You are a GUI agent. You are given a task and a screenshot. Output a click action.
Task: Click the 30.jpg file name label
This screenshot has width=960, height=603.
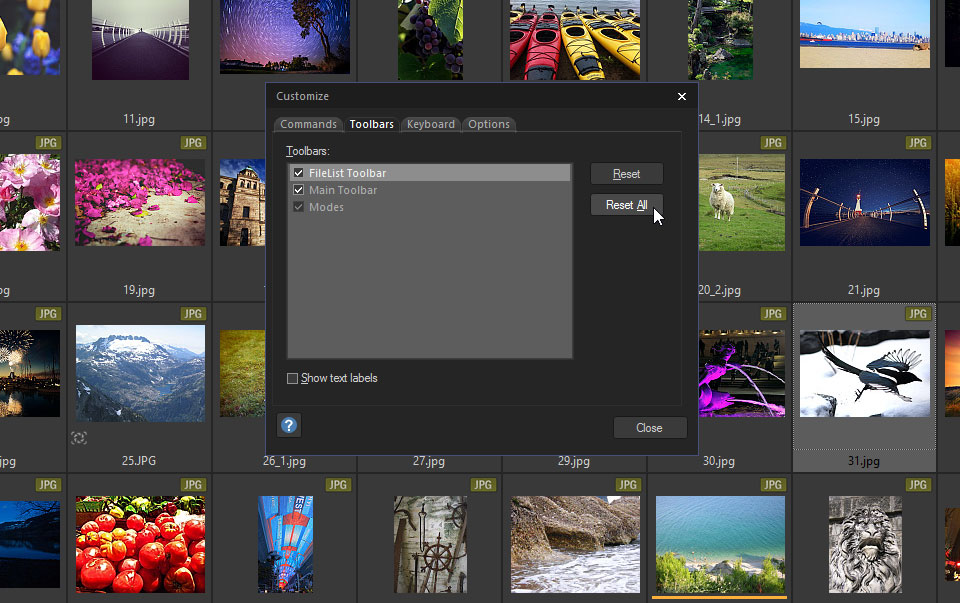tap(719, 461)
